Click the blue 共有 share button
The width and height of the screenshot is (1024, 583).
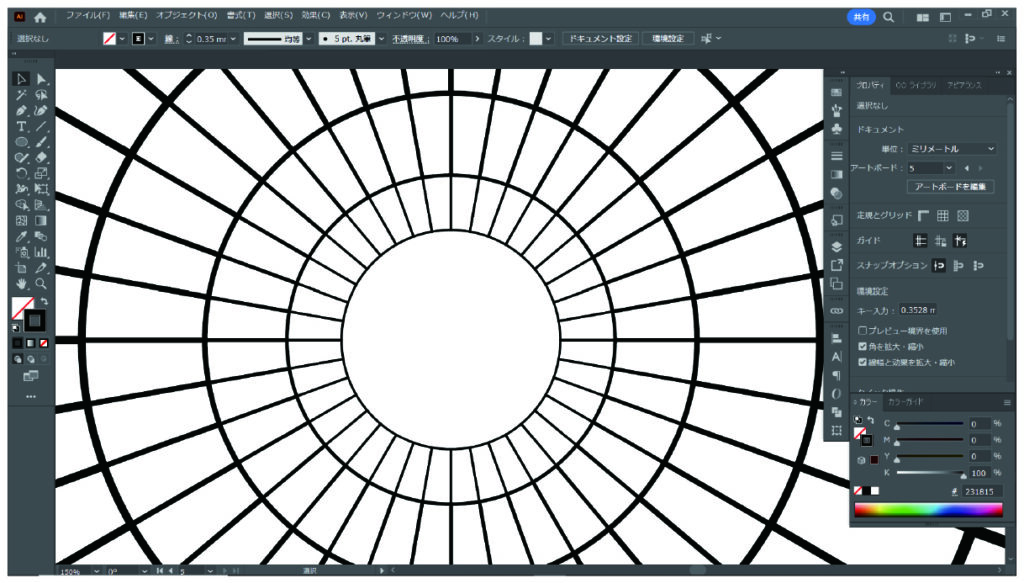(861, 18)
